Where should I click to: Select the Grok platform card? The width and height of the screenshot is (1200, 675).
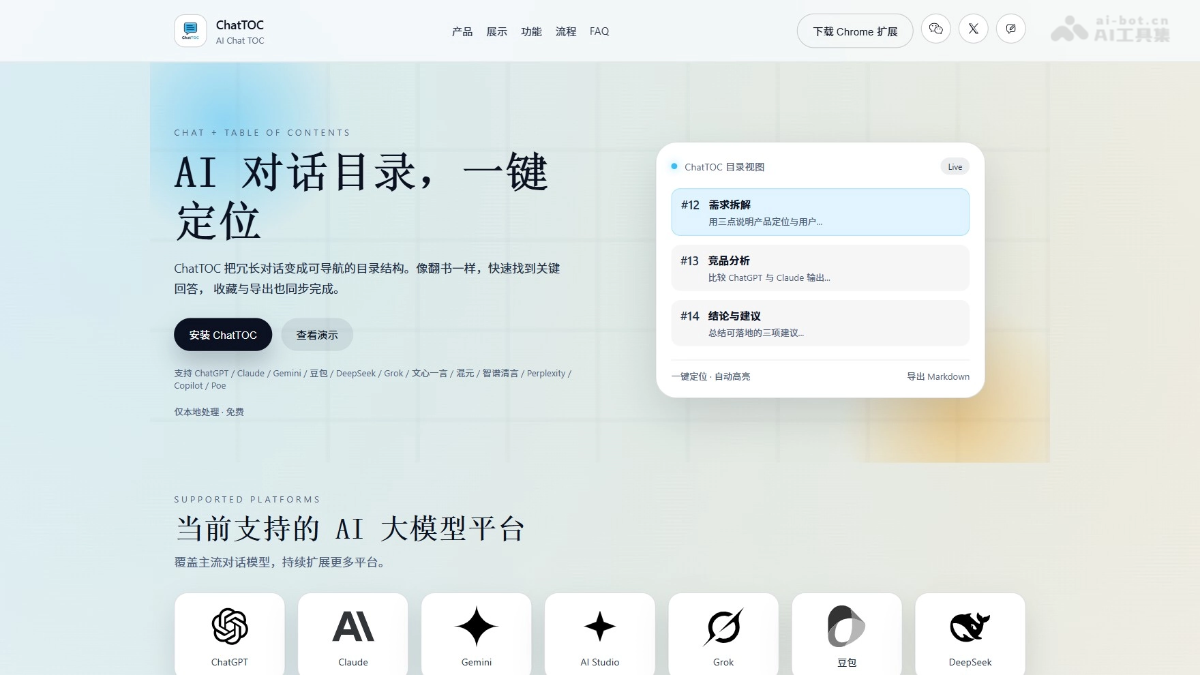[723, 634]
